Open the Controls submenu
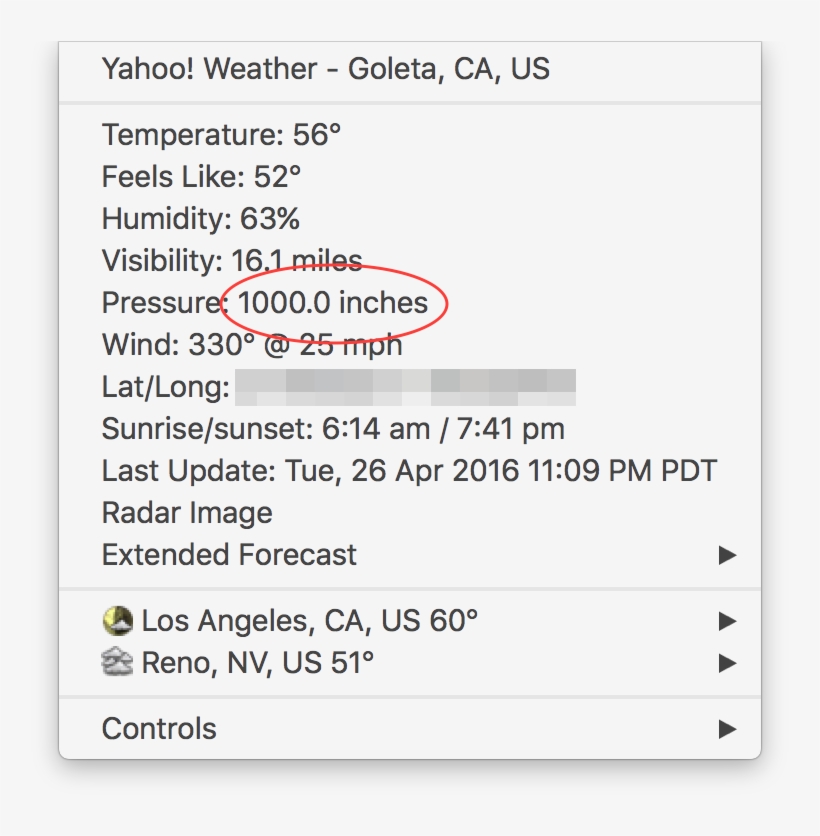This screenshot has height=836, width=820. 729,728
